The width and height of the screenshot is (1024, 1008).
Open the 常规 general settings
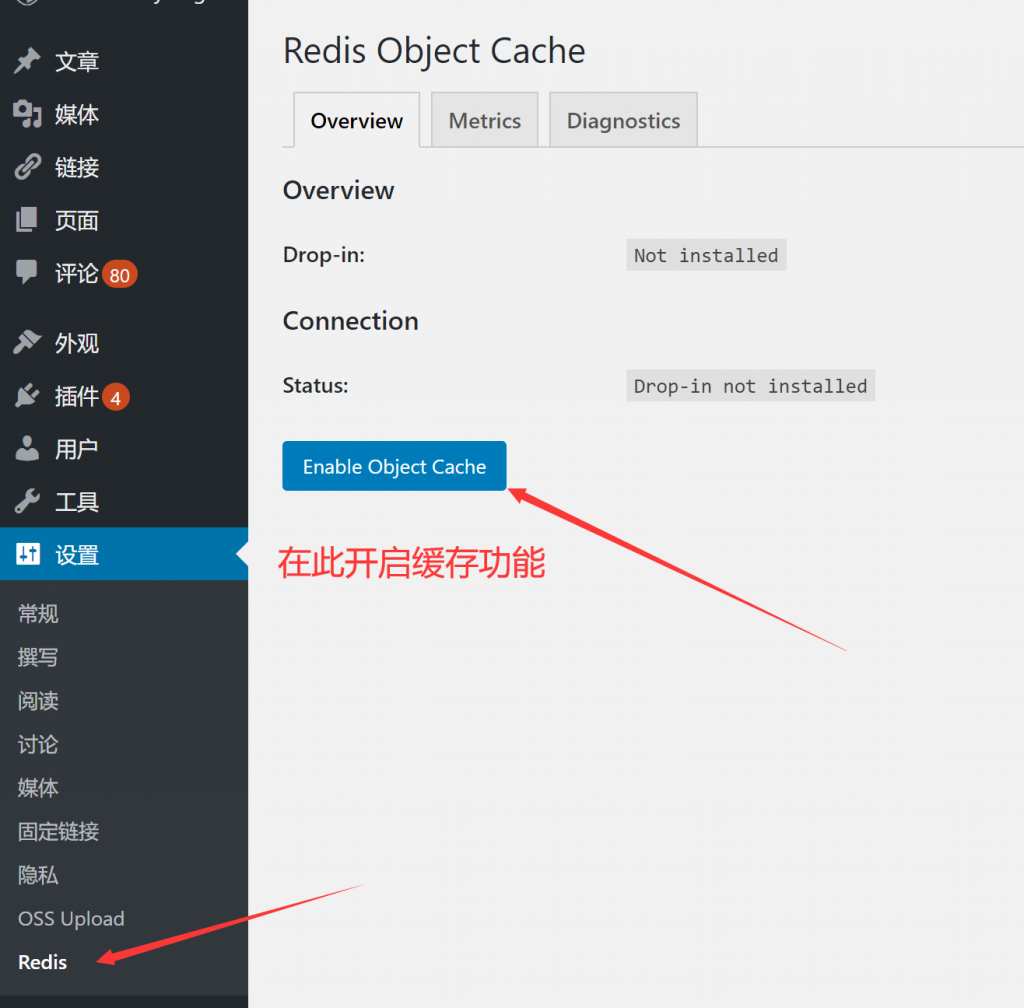point(37,613)
